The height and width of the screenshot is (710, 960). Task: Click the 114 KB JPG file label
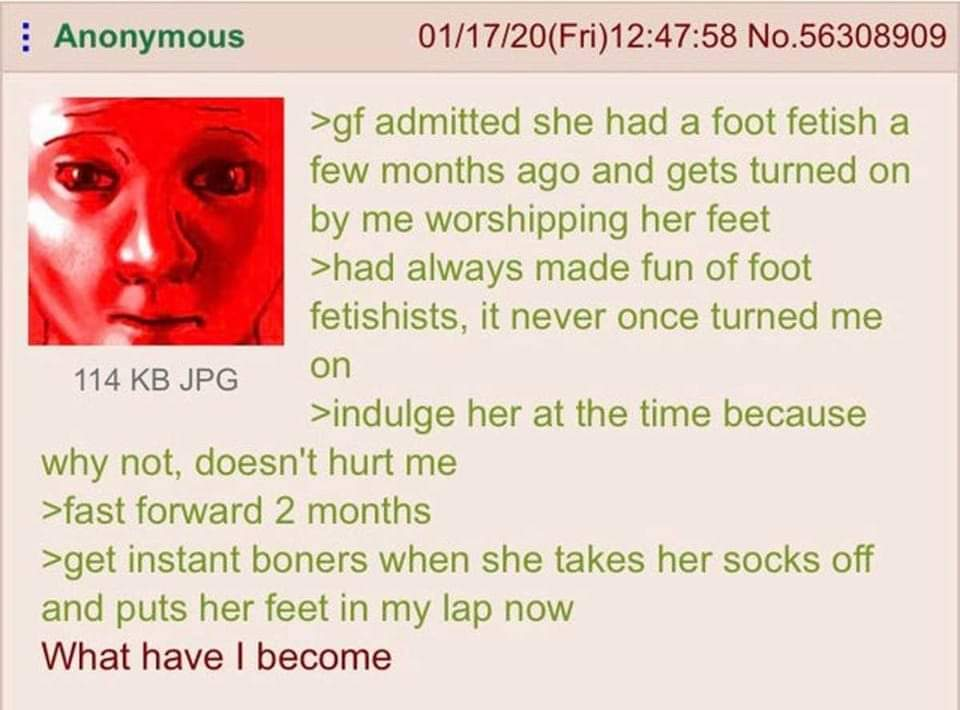point(156,379)
